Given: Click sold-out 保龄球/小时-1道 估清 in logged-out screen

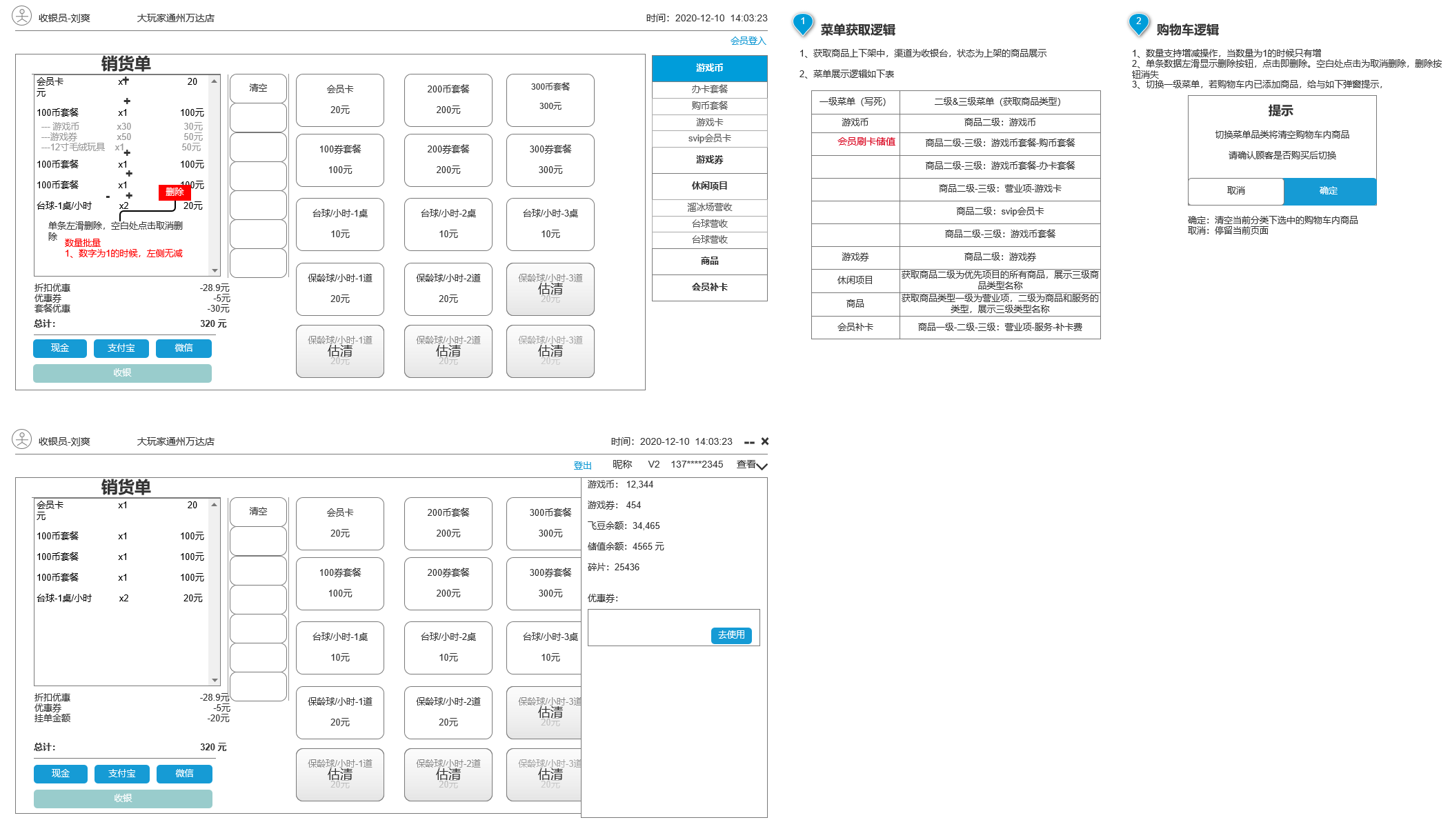Looking at the screenshot, I should click(x=339, y=351).
